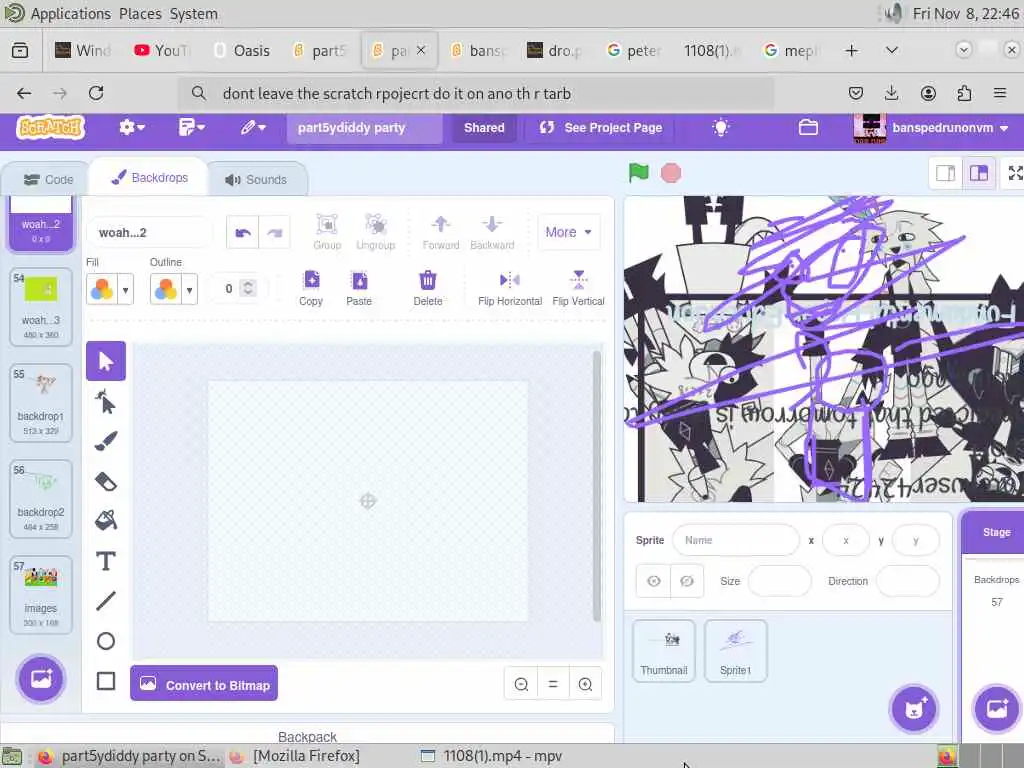
Task: Zoom in the paint canvas
Action: point(585,684)
